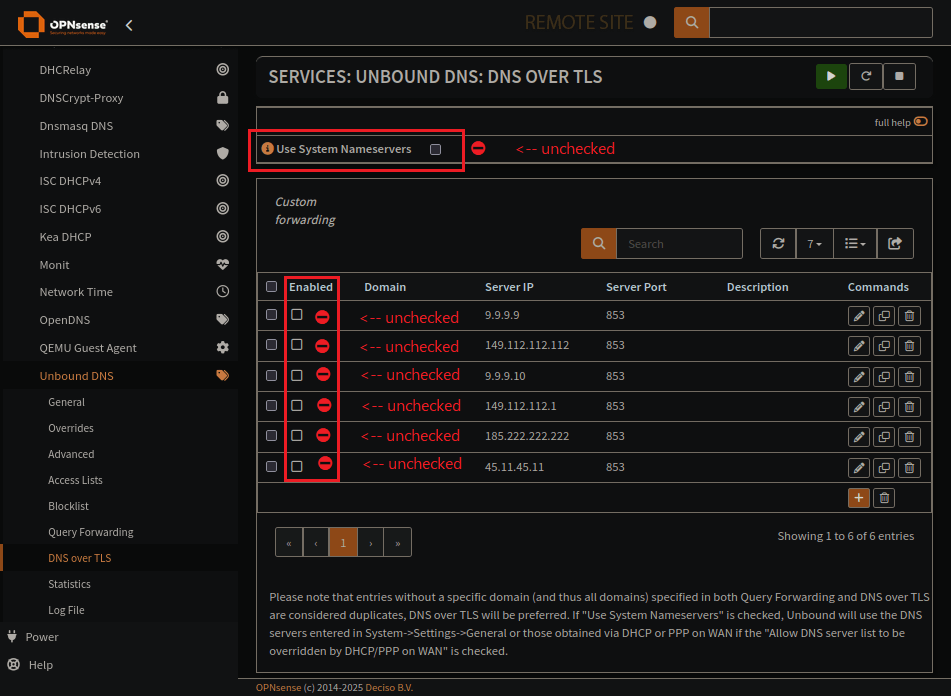Collapse the sidebar with the chevron
This screenshot has height=696, width=951.
coord(129,25)
